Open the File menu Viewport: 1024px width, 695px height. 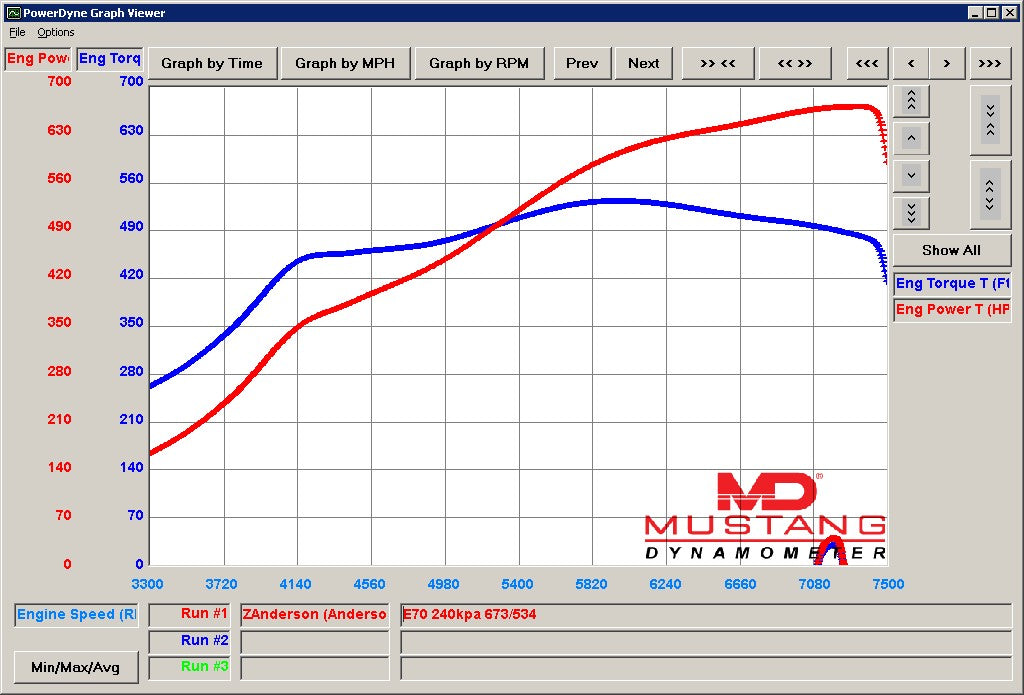(x=17, y=32)
